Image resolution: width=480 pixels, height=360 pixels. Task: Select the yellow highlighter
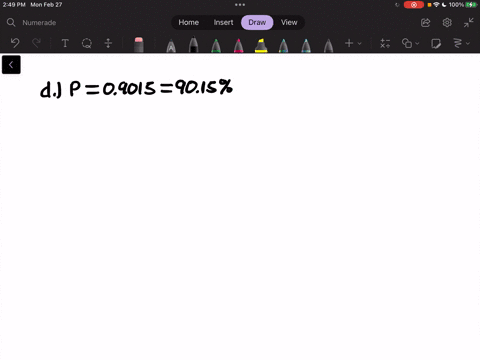pos(261,46)
